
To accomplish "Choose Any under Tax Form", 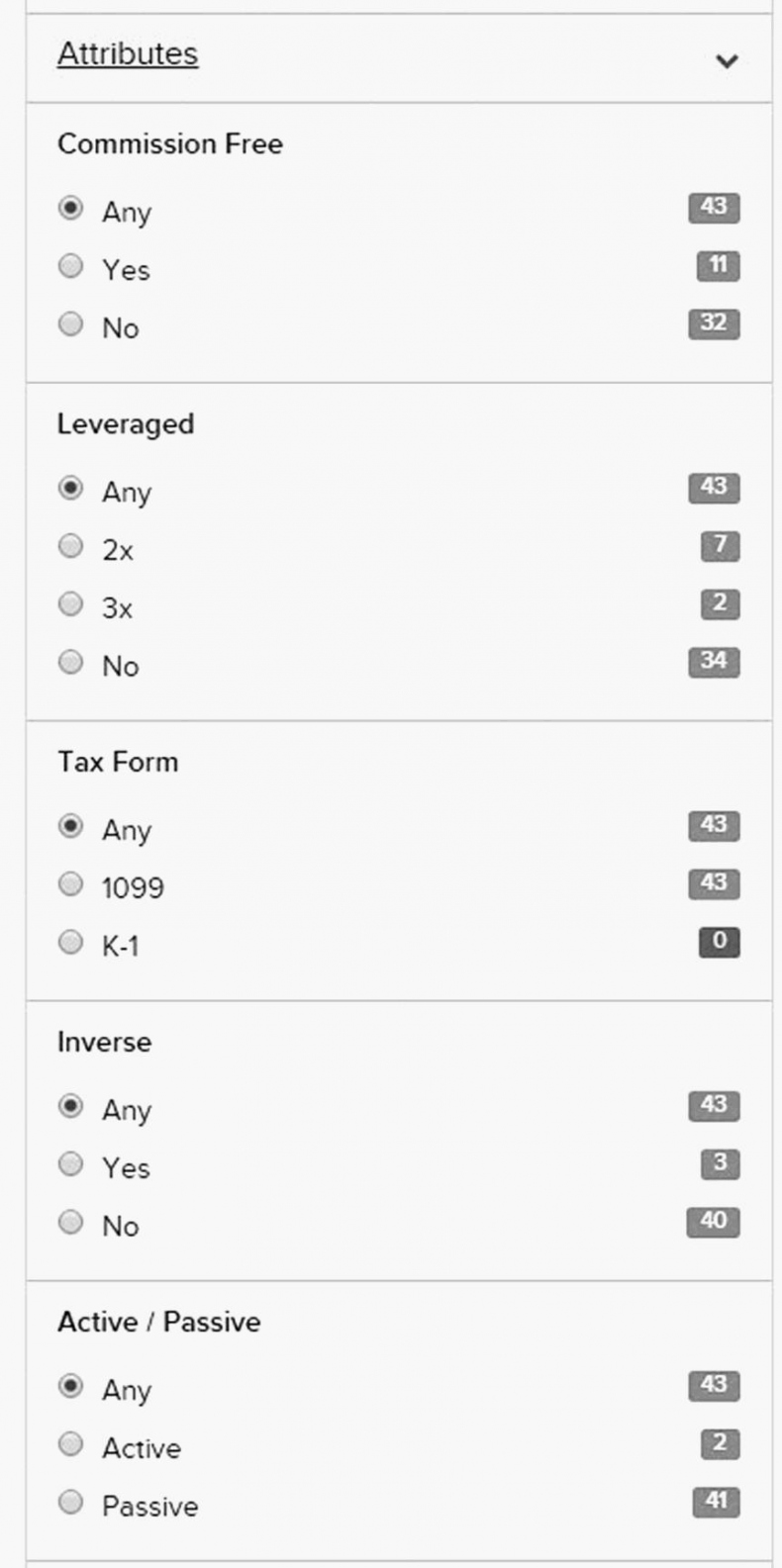I will tap(70, 826).
